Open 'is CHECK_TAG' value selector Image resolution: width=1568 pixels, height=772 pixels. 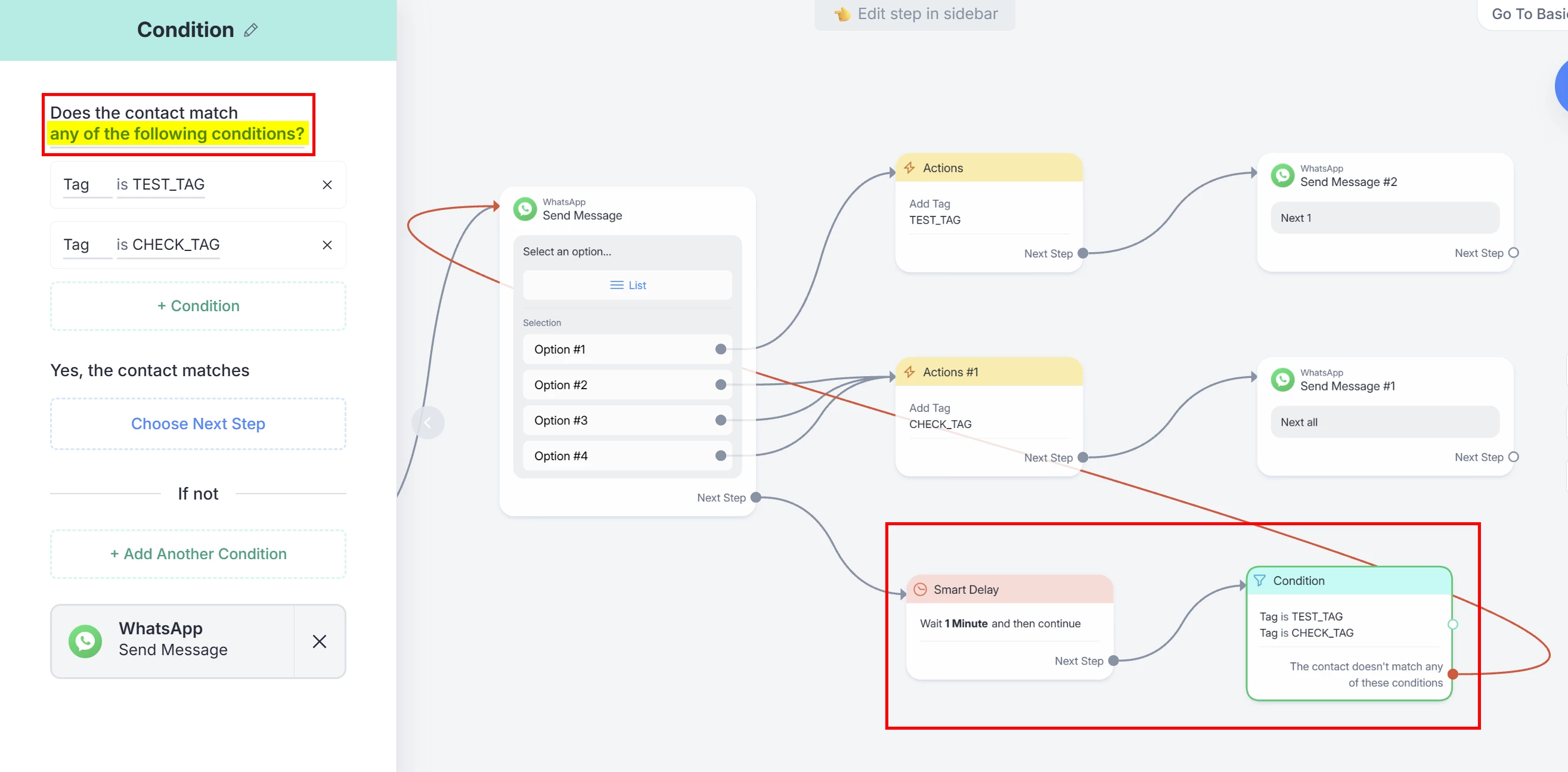168,245
